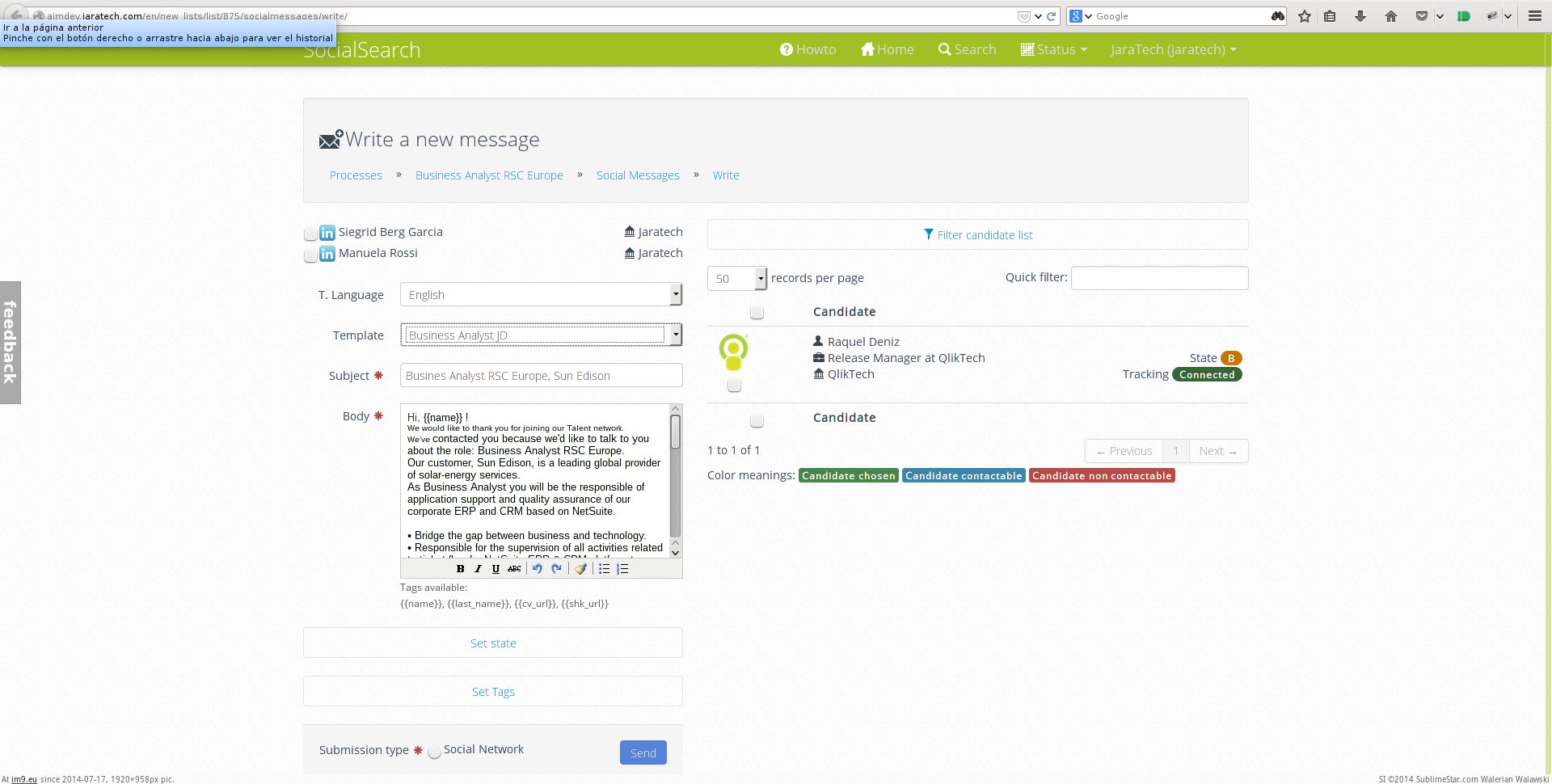Check the Siegrid Berg Garcia checkbox
Image resolution: width=1552 pixels, height=784 pixels.
[x=310, y=234]
